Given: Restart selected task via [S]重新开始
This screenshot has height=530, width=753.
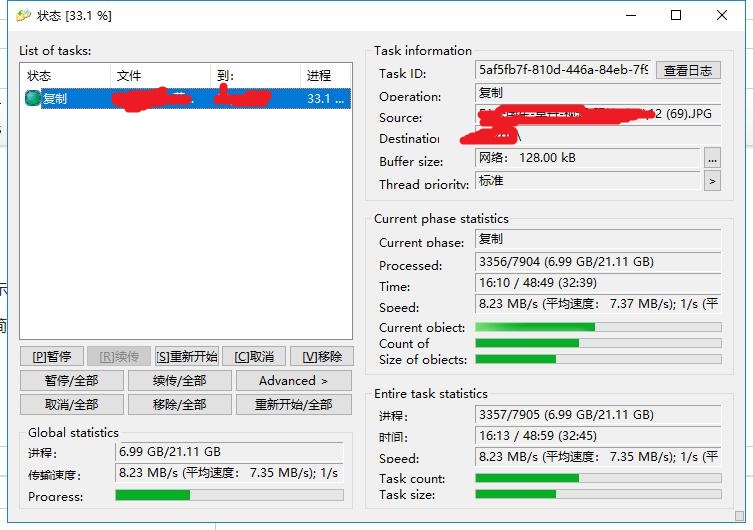Looking at the screenshot, I should [x=186, y=356].
